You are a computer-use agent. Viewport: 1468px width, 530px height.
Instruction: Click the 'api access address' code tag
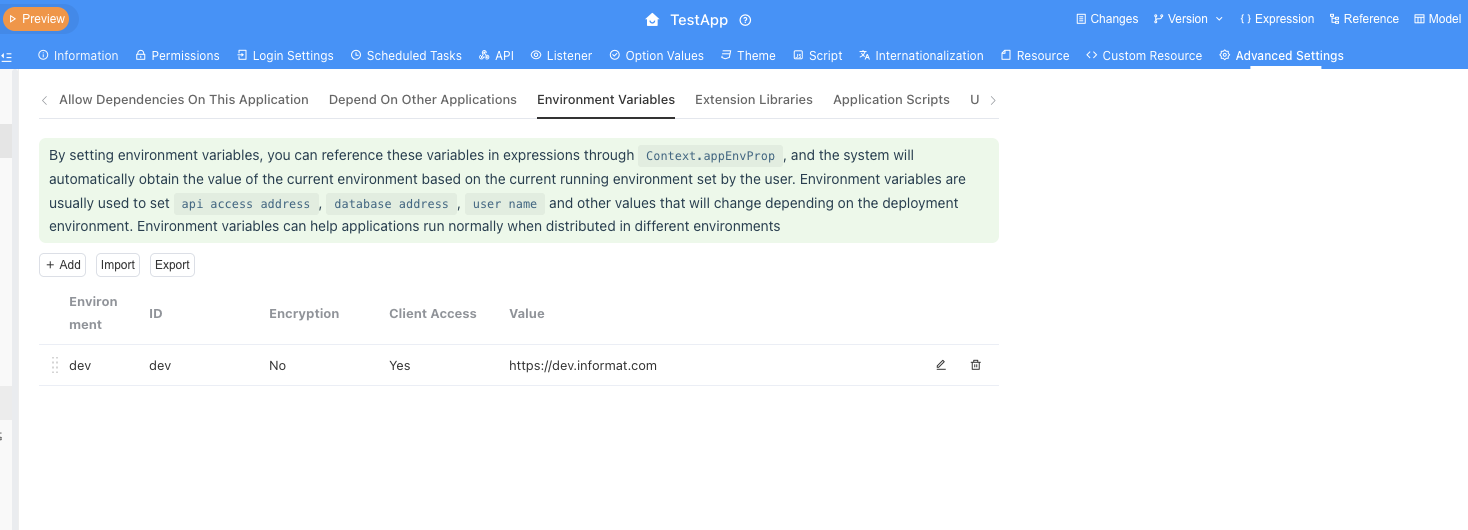coord(246,204)
